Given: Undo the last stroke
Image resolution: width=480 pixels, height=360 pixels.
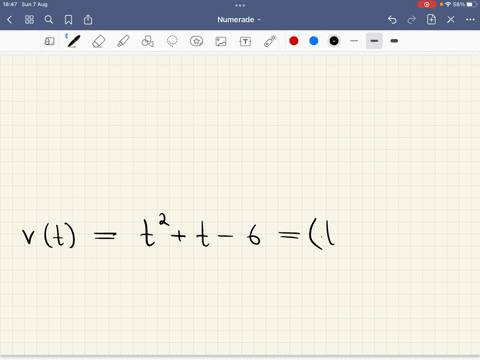Looking at the screenshot, I should (x=392, y=20).
